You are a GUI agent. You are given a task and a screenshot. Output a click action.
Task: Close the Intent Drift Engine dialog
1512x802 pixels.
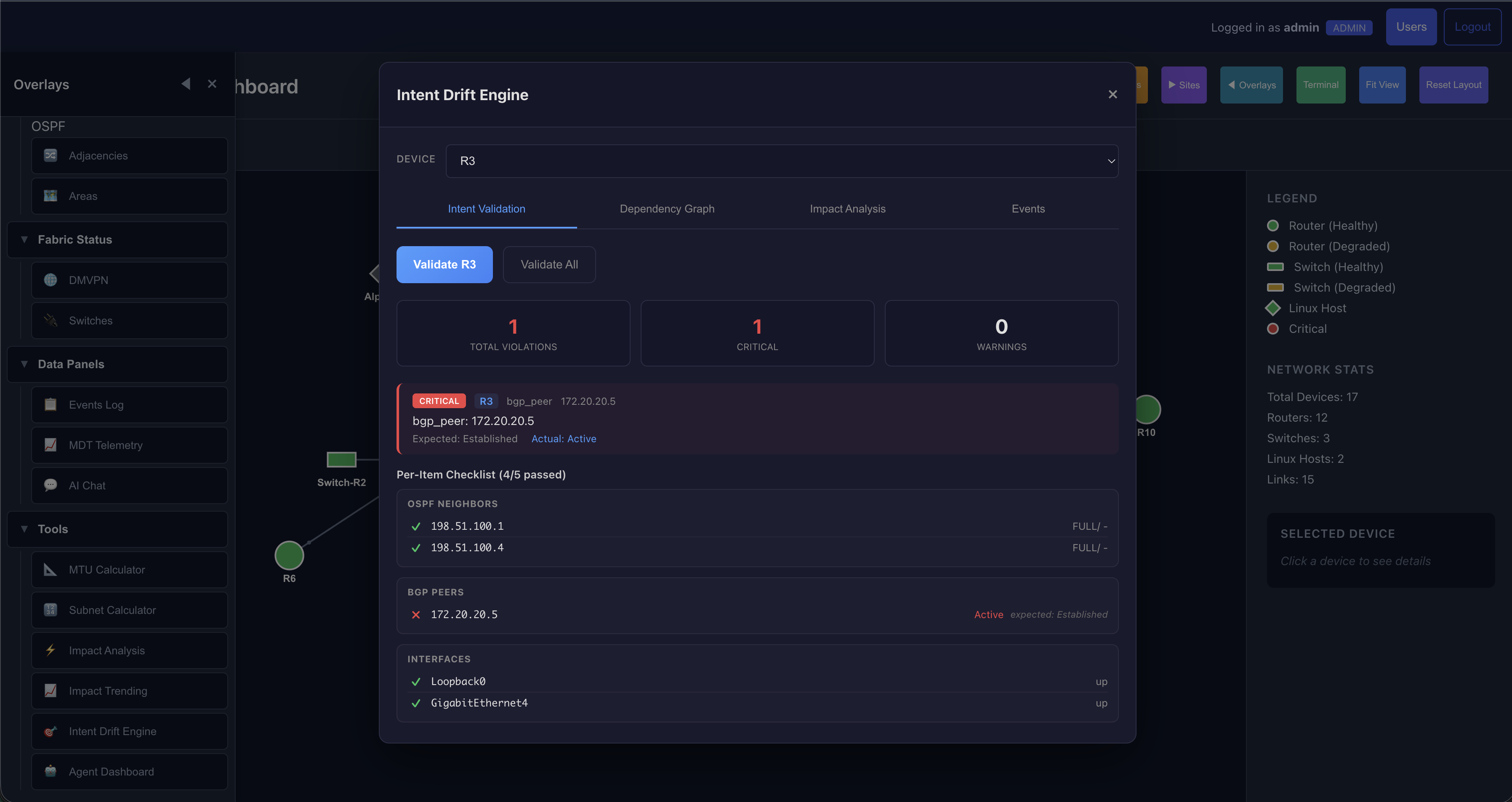coord(1112,94)
